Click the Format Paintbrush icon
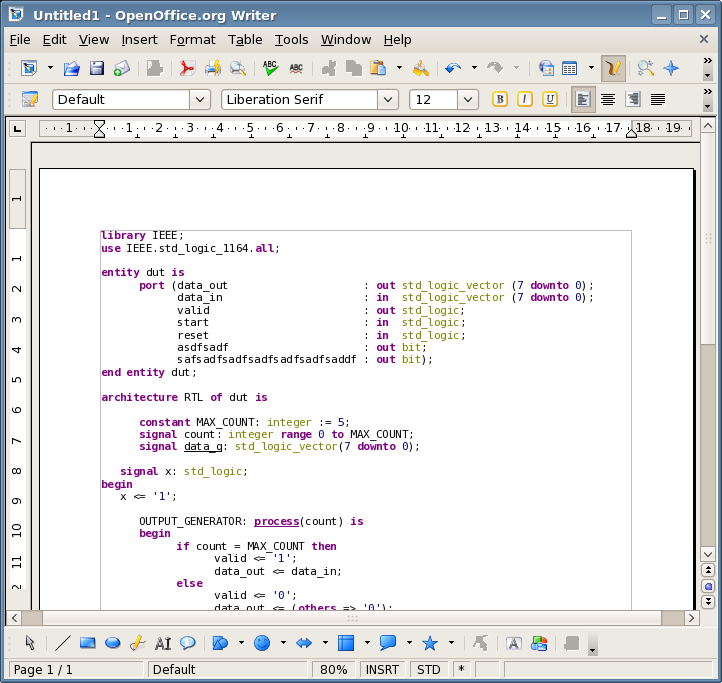Image resolution: width=722 pixels, height=683 pixels. 421,68
